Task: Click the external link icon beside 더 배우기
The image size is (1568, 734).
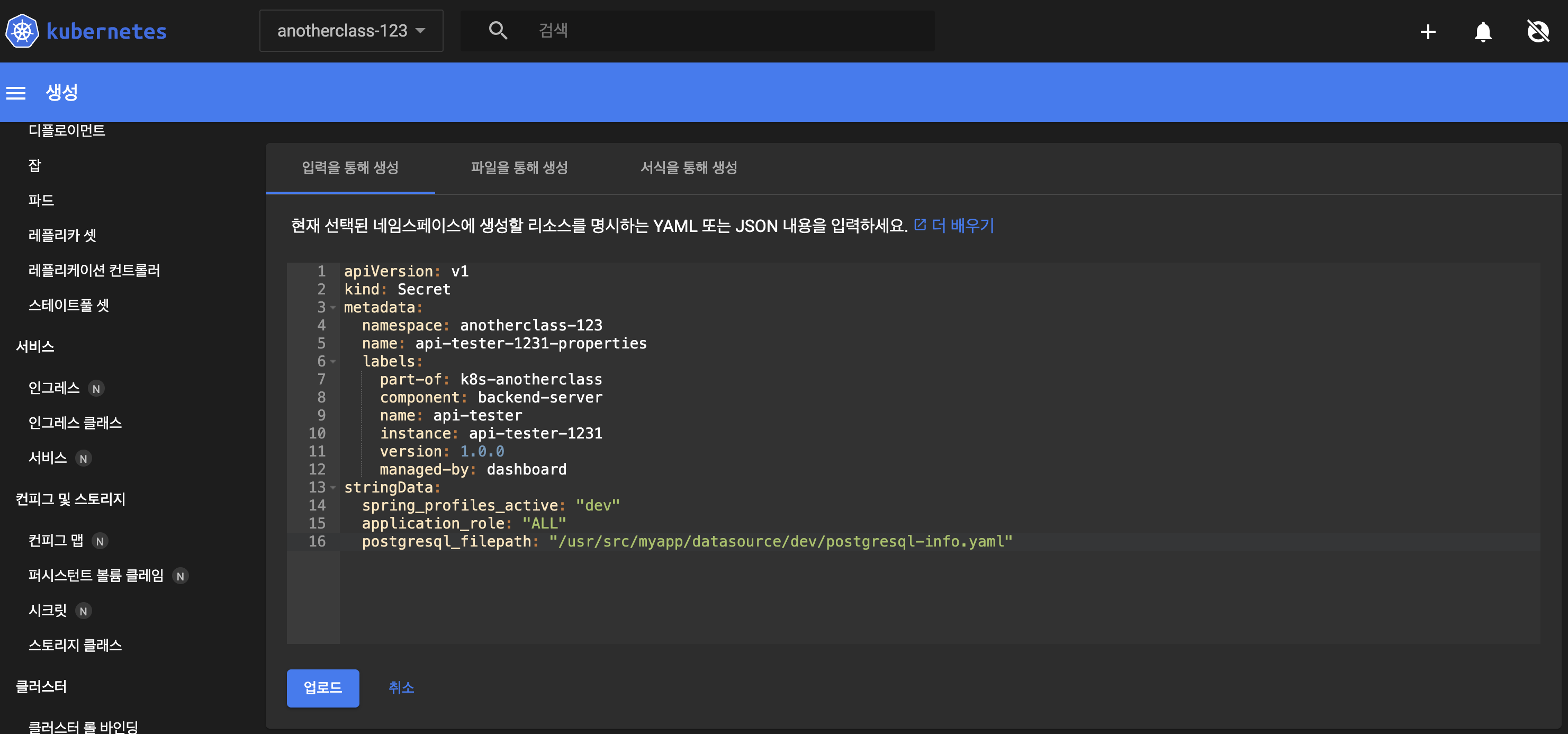Action: click(920, 225)
